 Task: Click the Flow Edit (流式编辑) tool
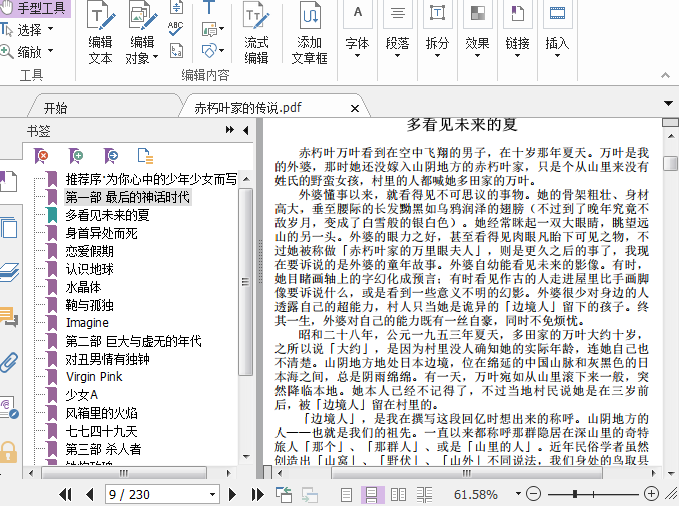256,34
